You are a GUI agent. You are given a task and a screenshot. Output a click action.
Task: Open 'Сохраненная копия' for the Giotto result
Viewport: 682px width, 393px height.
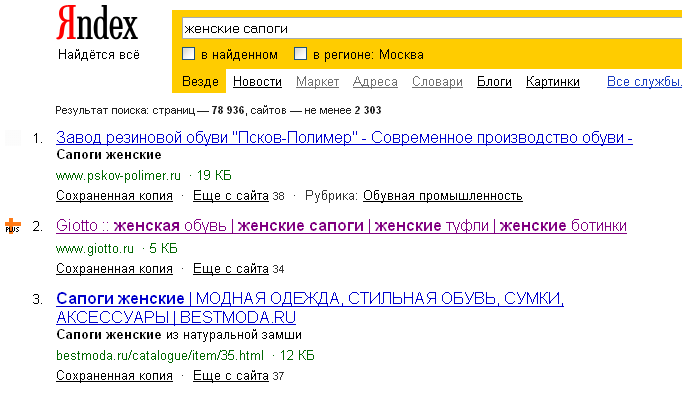(114, 269)
